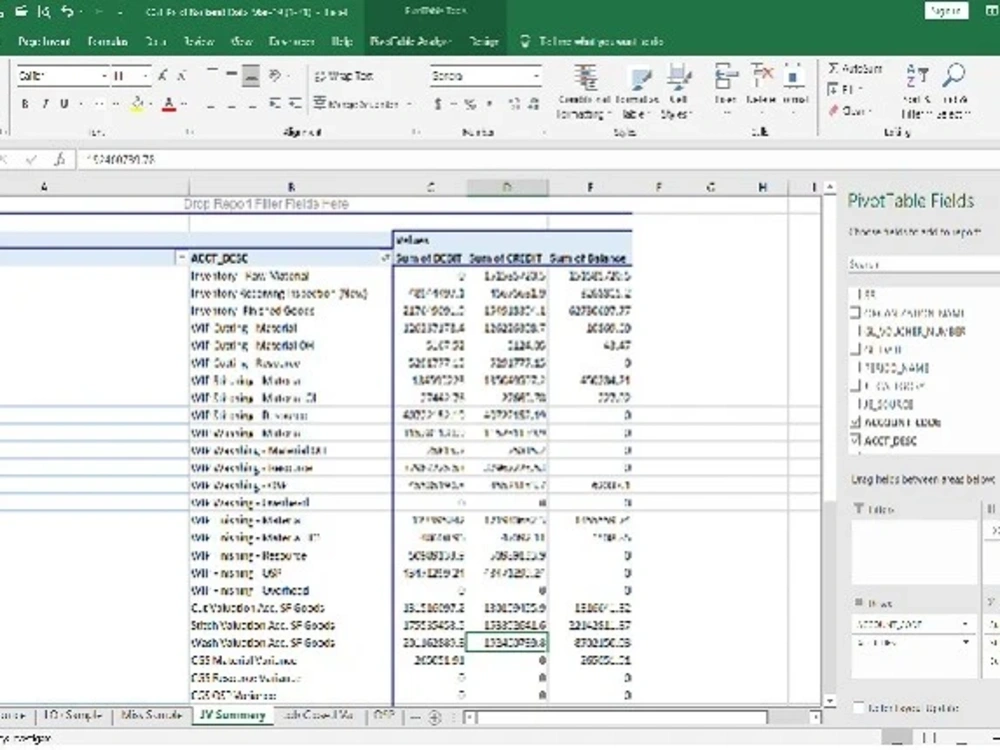This screenshot has width=1000, height=750.
Task: Open the Clear menu
Action: 849,111
